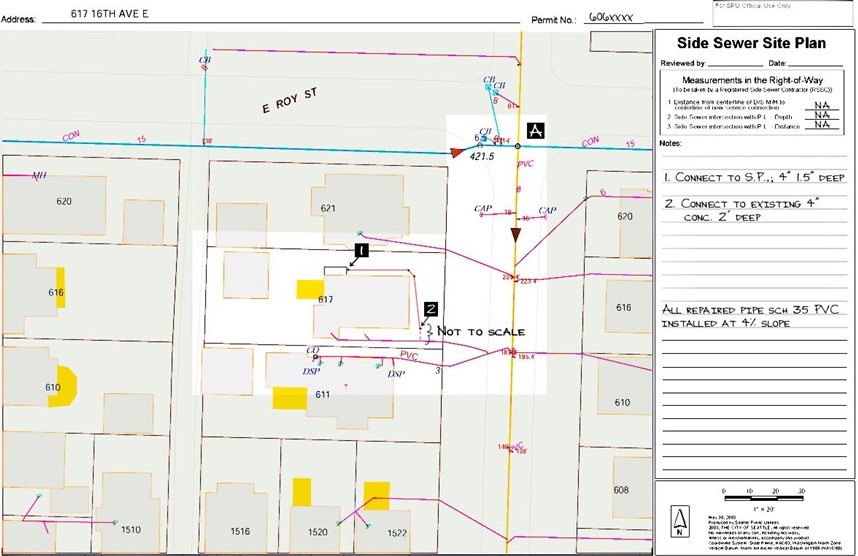This screenshot has width=858, height=556.
Task: Click the red arrow beside 421.5
Action: [458, 153]
